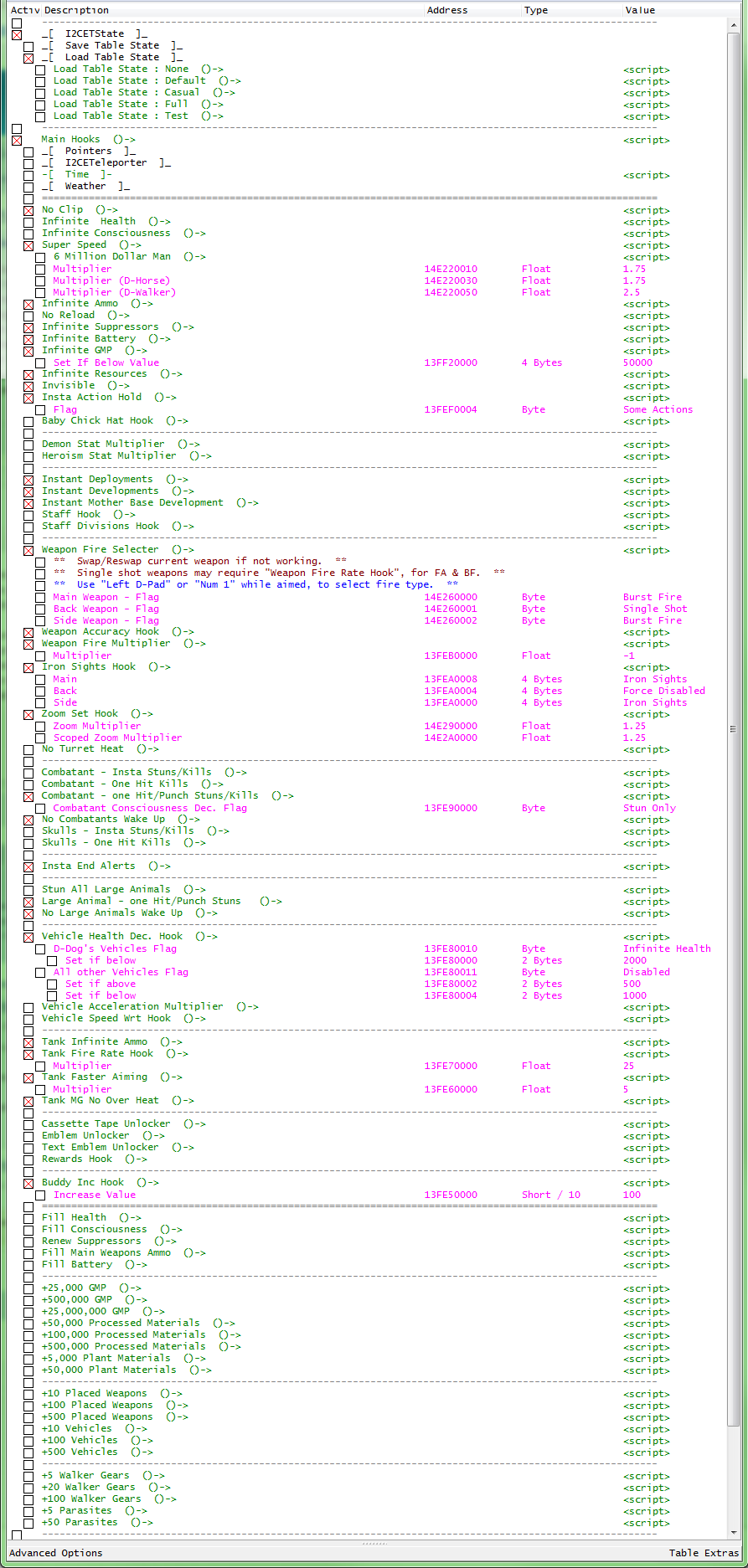
Task: Expand the I2CETeleporter group
Action: coord(28,164)
